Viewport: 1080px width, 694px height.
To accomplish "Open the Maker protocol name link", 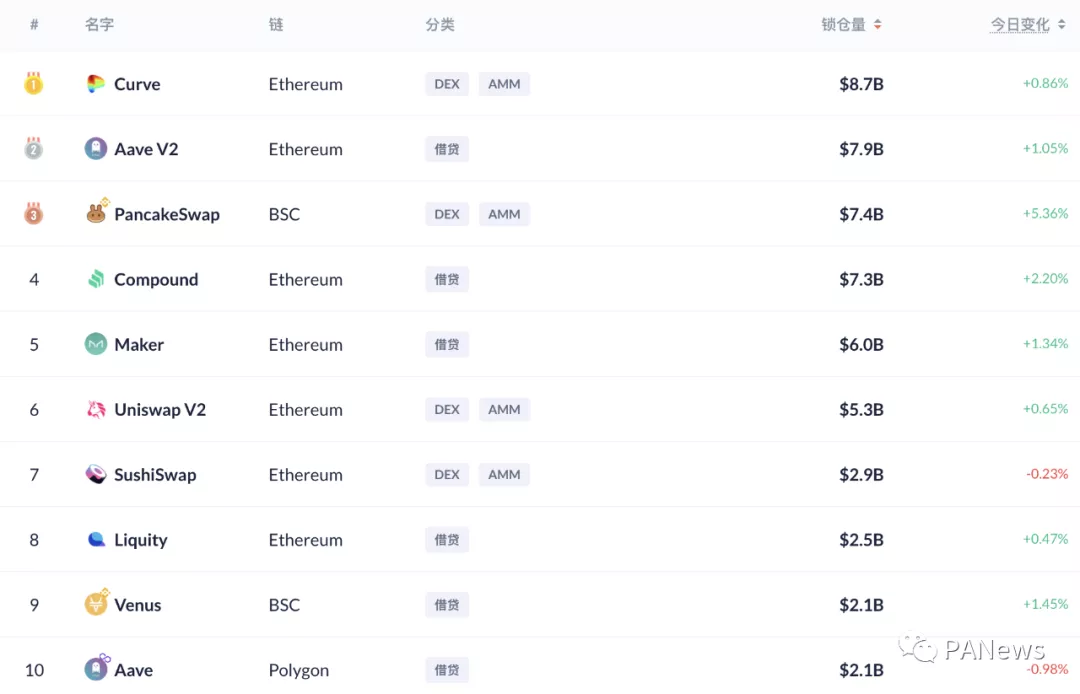I will (x=139, y=344).
